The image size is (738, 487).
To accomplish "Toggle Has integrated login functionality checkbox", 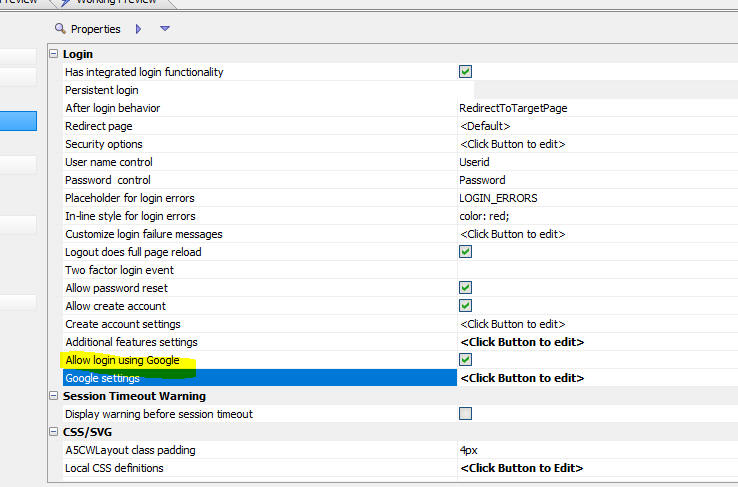I will tap(465, 72).
